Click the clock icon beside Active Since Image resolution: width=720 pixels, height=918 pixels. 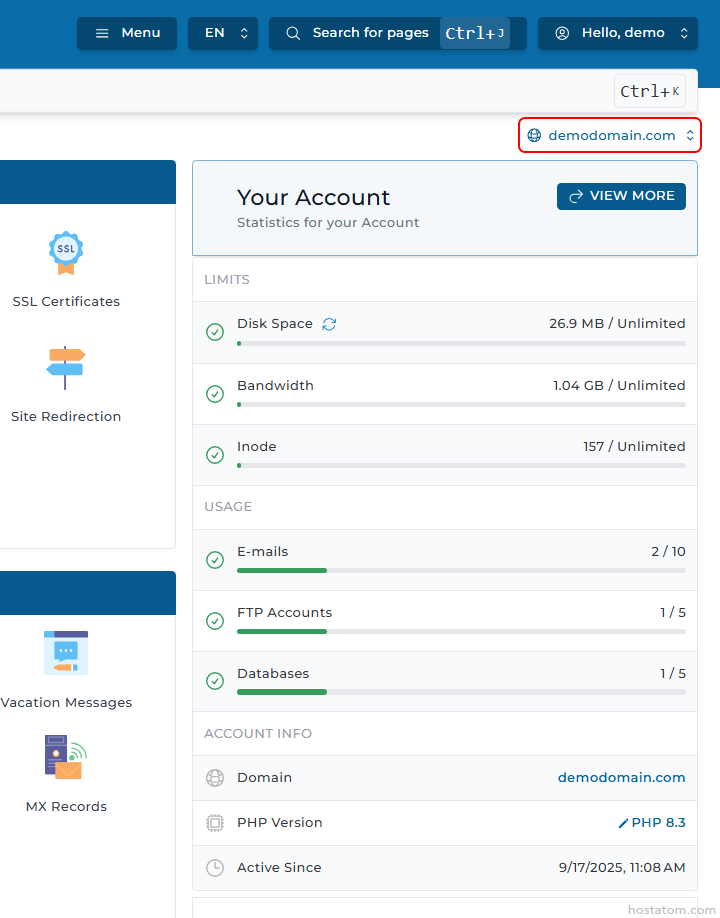pos(215,868)
